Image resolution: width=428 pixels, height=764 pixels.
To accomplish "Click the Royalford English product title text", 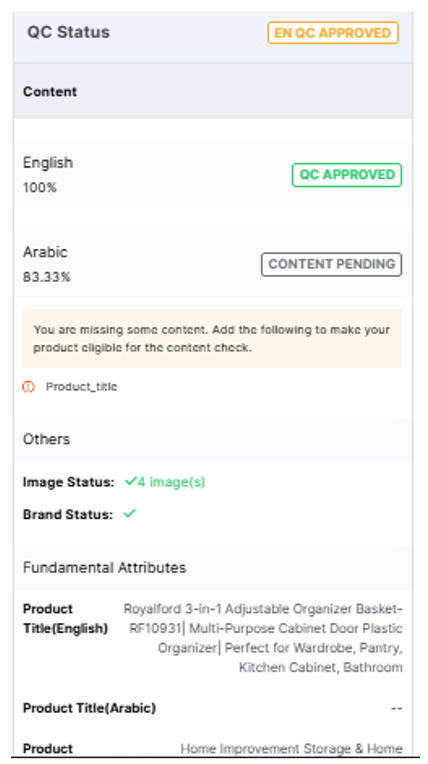I will [263, 638].
